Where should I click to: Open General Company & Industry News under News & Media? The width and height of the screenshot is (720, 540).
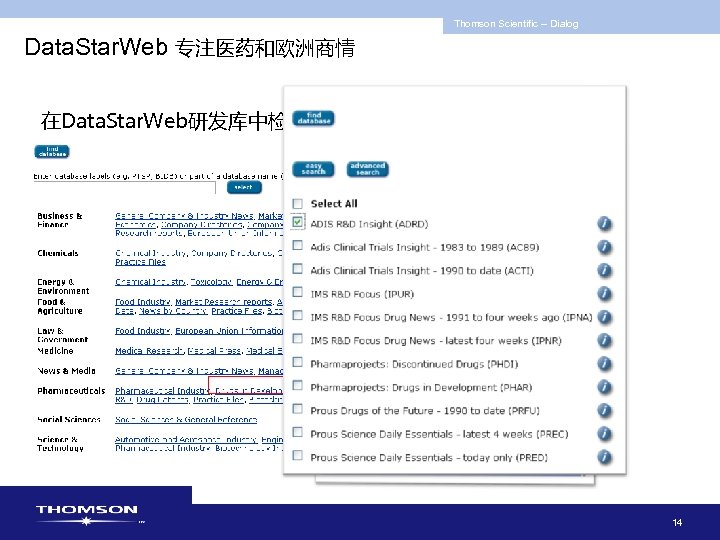click(185, 371)
